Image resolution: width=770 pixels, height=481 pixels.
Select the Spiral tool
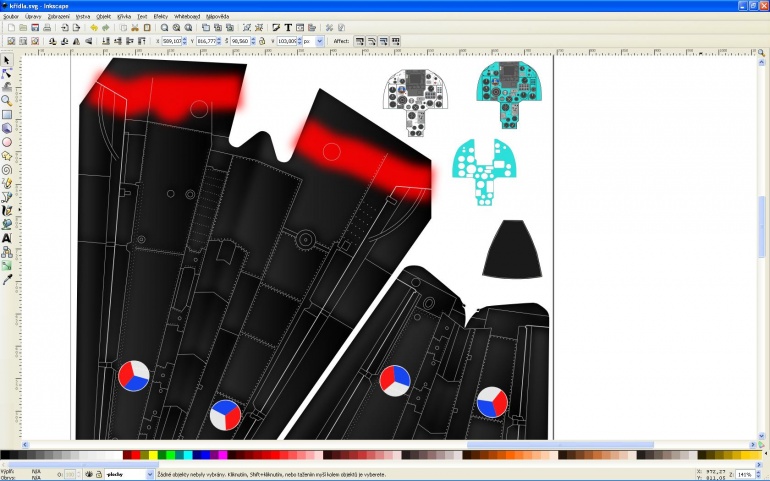(x=7, y=170)
